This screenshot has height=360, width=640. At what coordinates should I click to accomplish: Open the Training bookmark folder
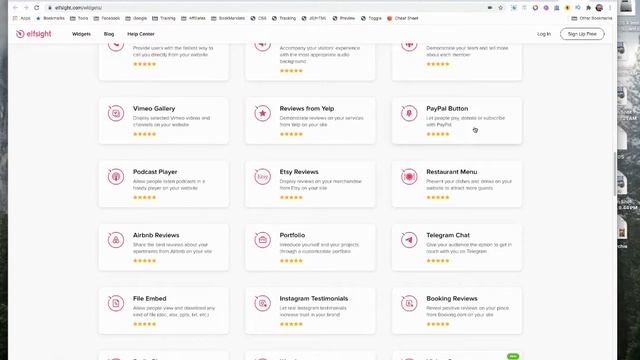pyautogui.click(x=164, y=18)
